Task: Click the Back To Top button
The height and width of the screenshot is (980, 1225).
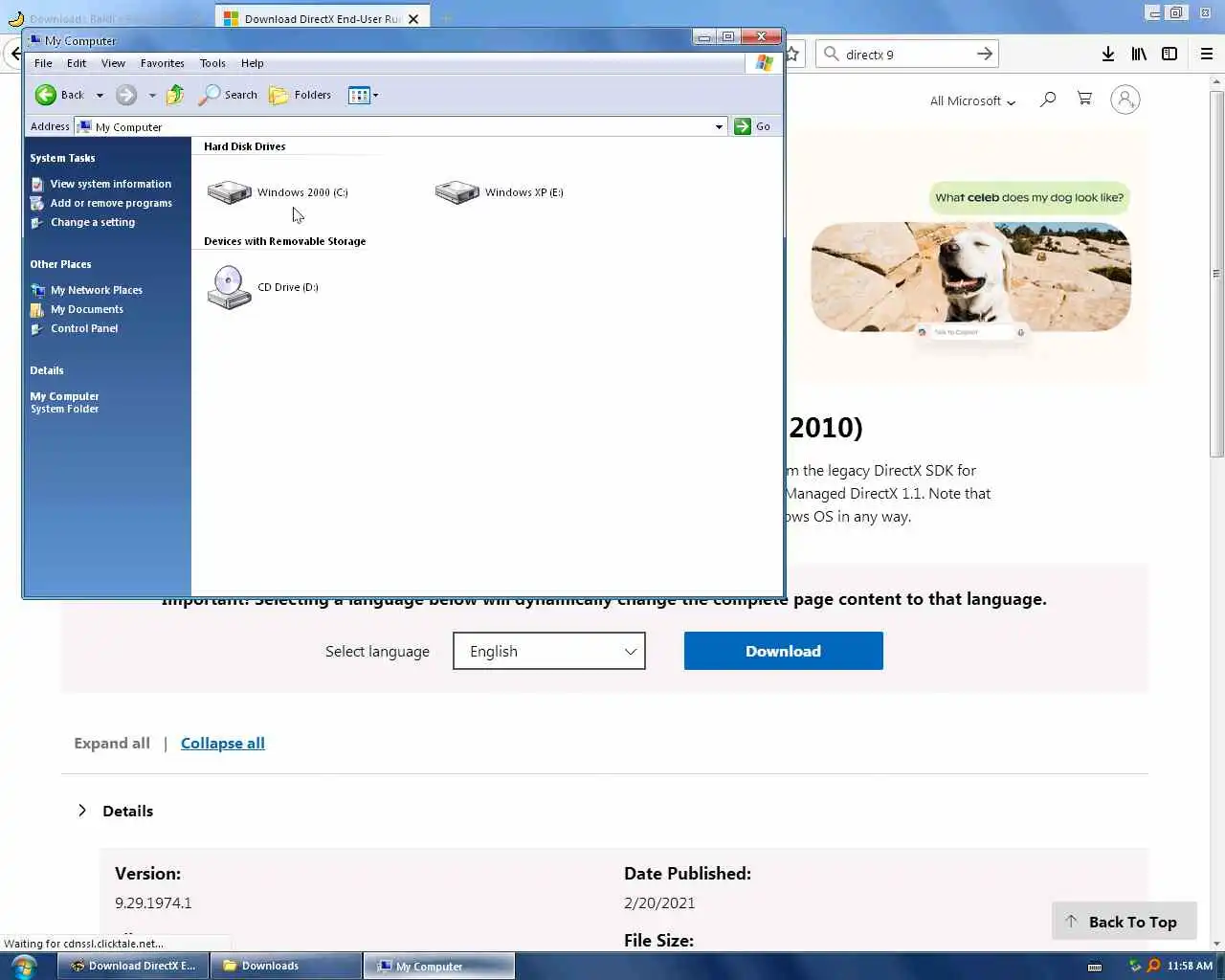Action: [x=1124, y=922]
